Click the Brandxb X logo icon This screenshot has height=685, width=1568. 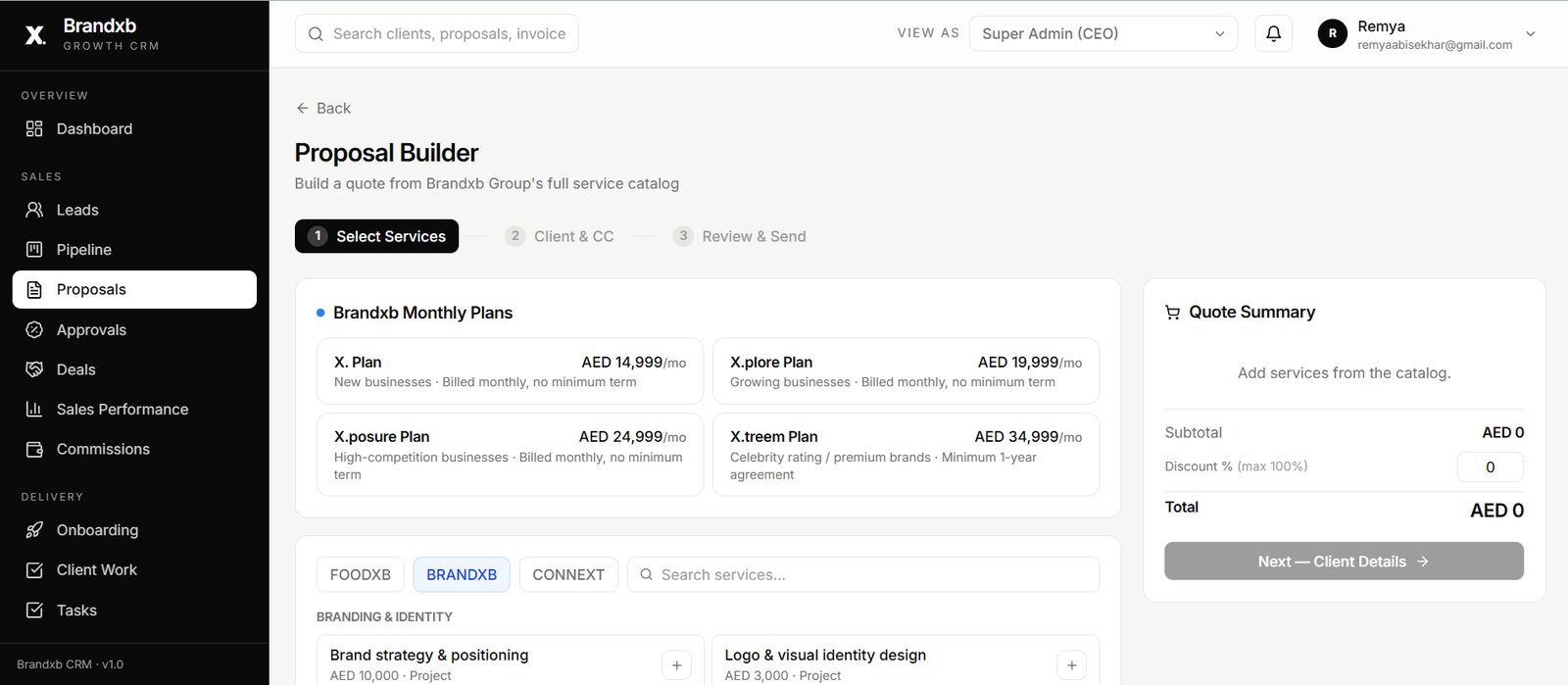point(35,35)
